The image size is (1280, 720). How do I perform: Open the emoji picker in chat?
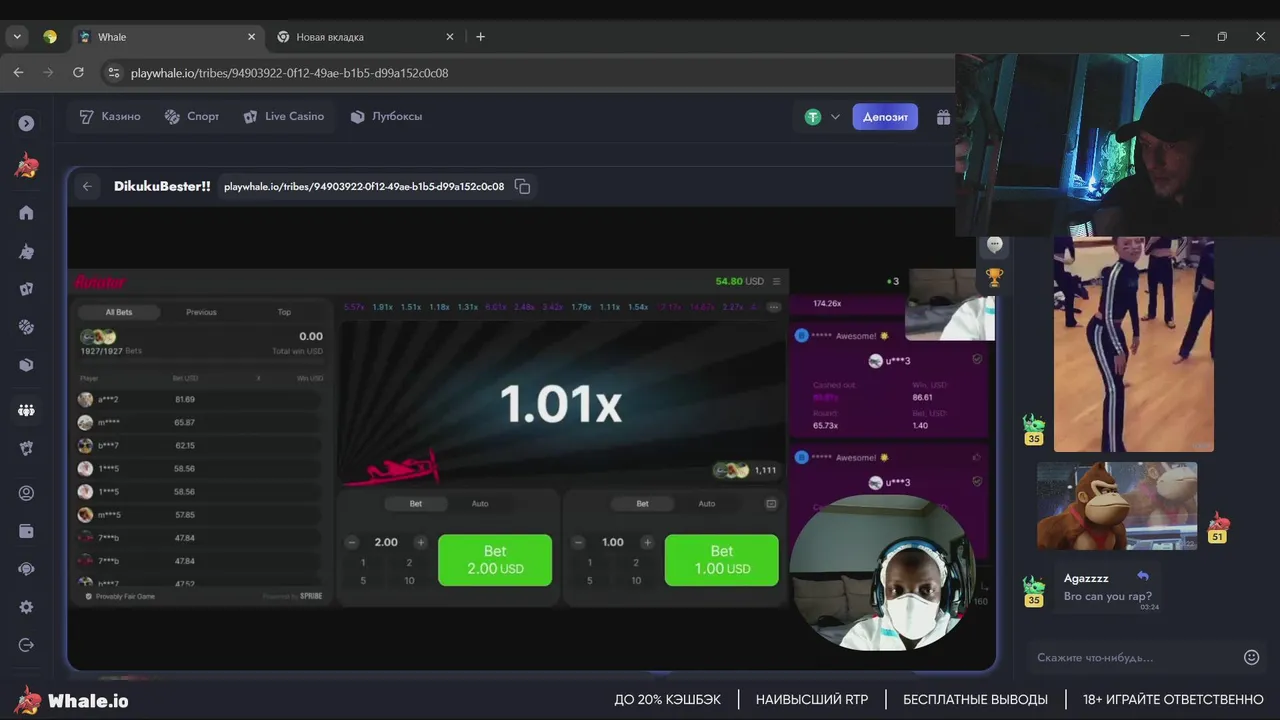pyautogui.click(x=1251, y=657)
